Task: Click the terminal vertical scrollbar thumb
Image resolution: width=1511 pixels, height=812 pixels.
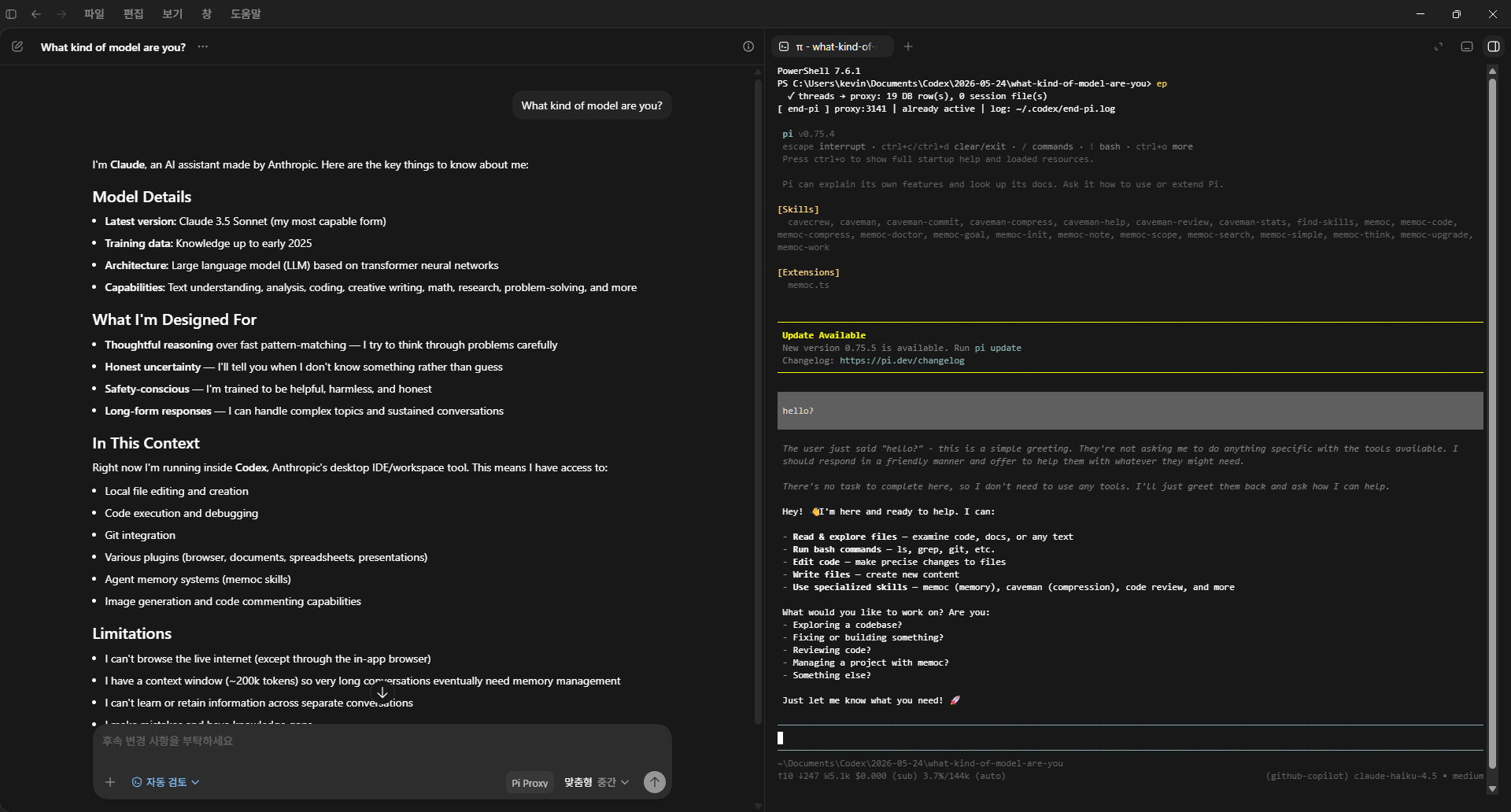Action: [1492, 423]
